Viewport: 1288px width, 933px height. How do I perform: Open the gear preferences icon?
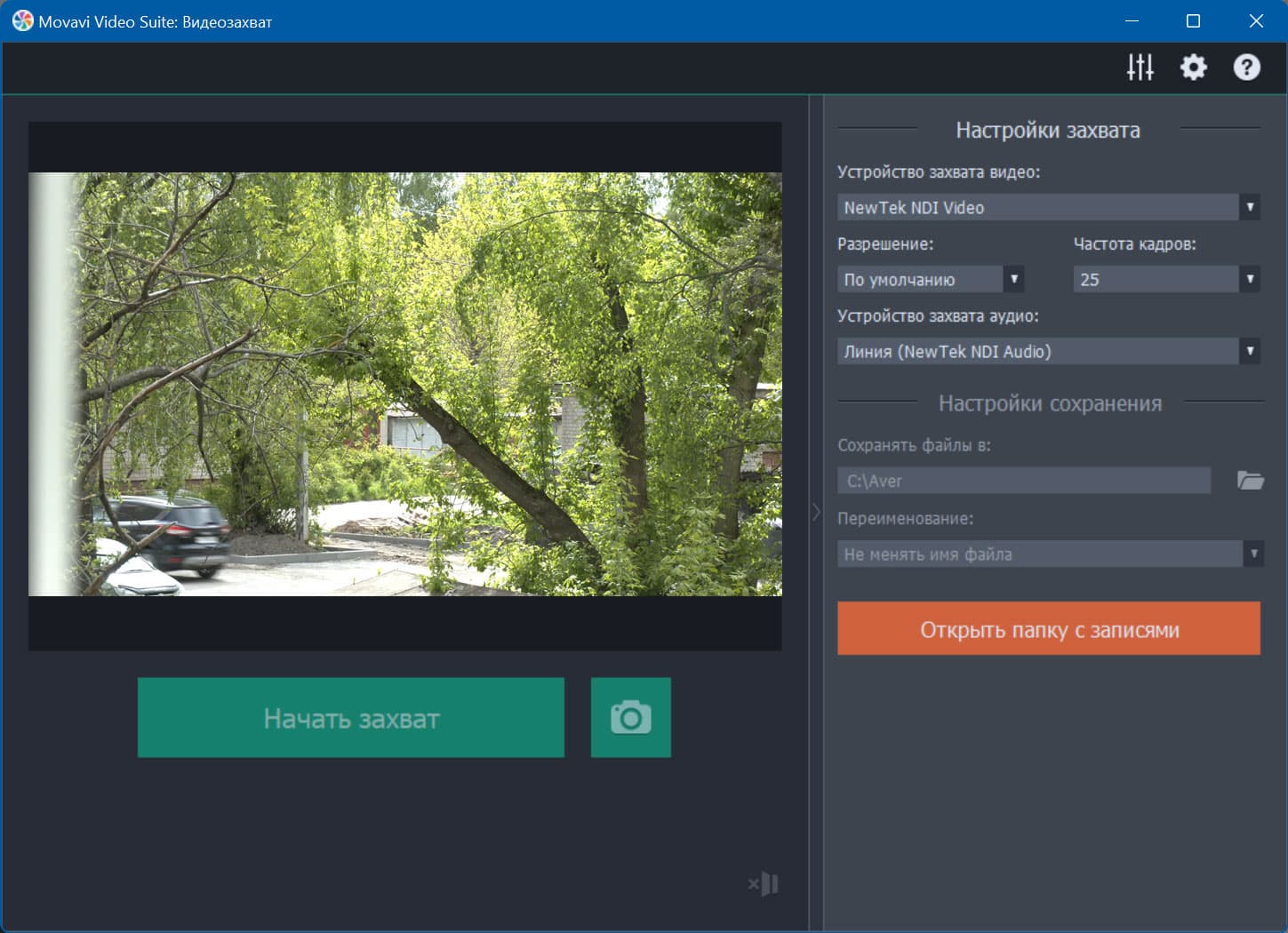click(x=1194, y=68)
